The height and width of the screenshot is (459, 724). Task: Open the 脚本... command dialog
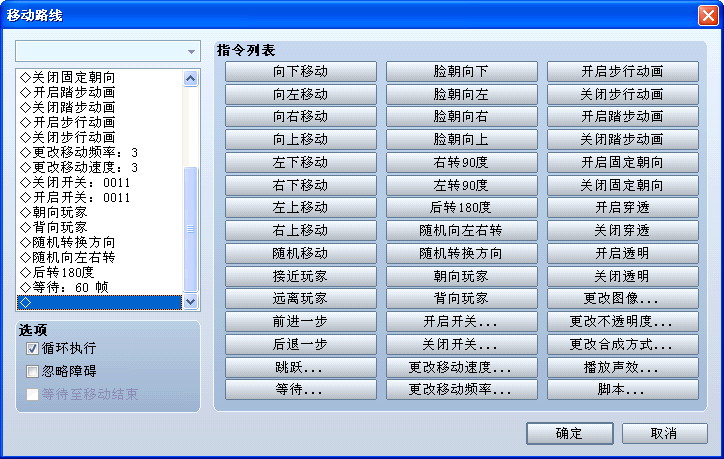point(623,389)
